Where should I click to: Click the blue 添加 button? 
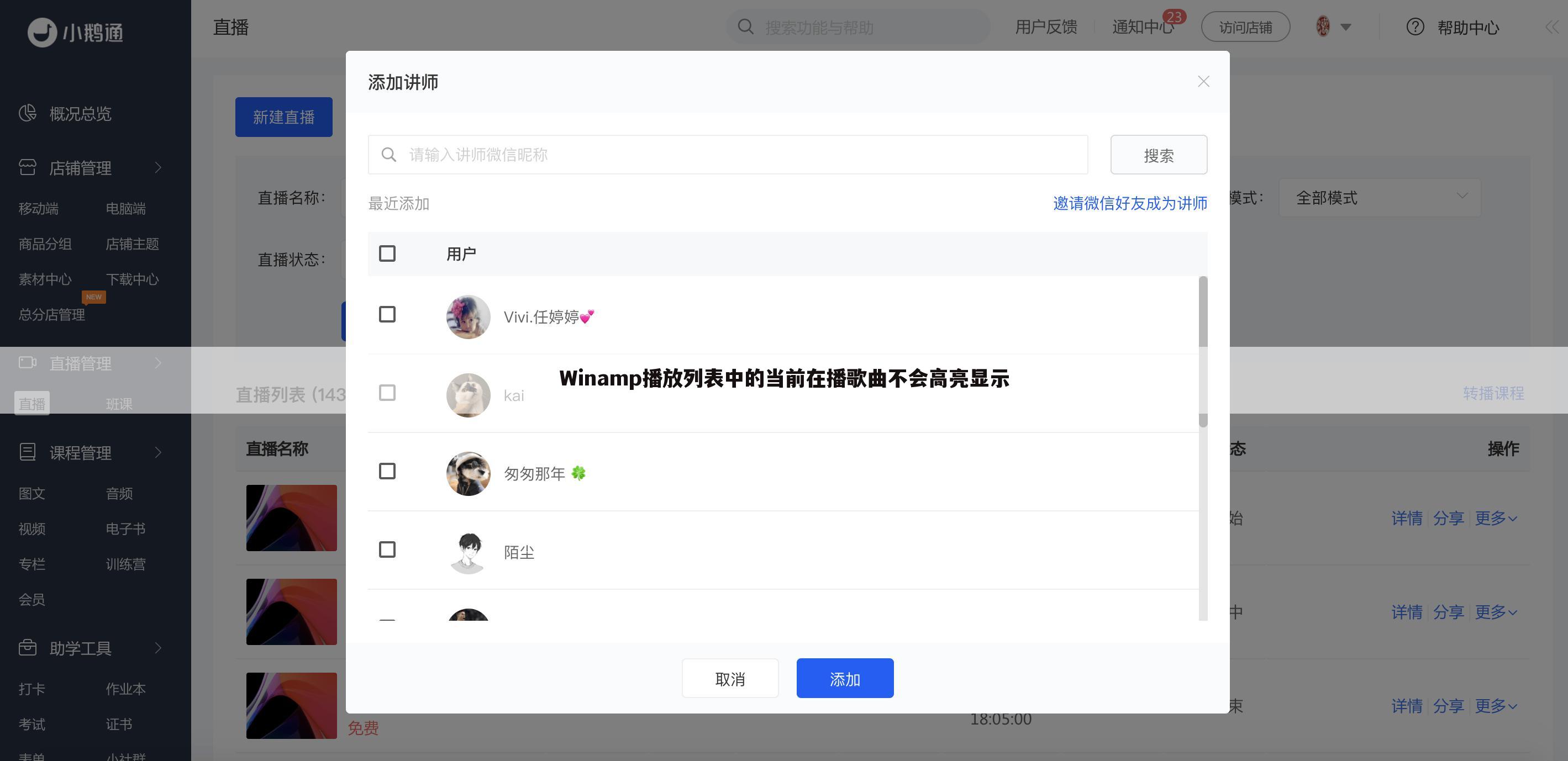point(845,679)
